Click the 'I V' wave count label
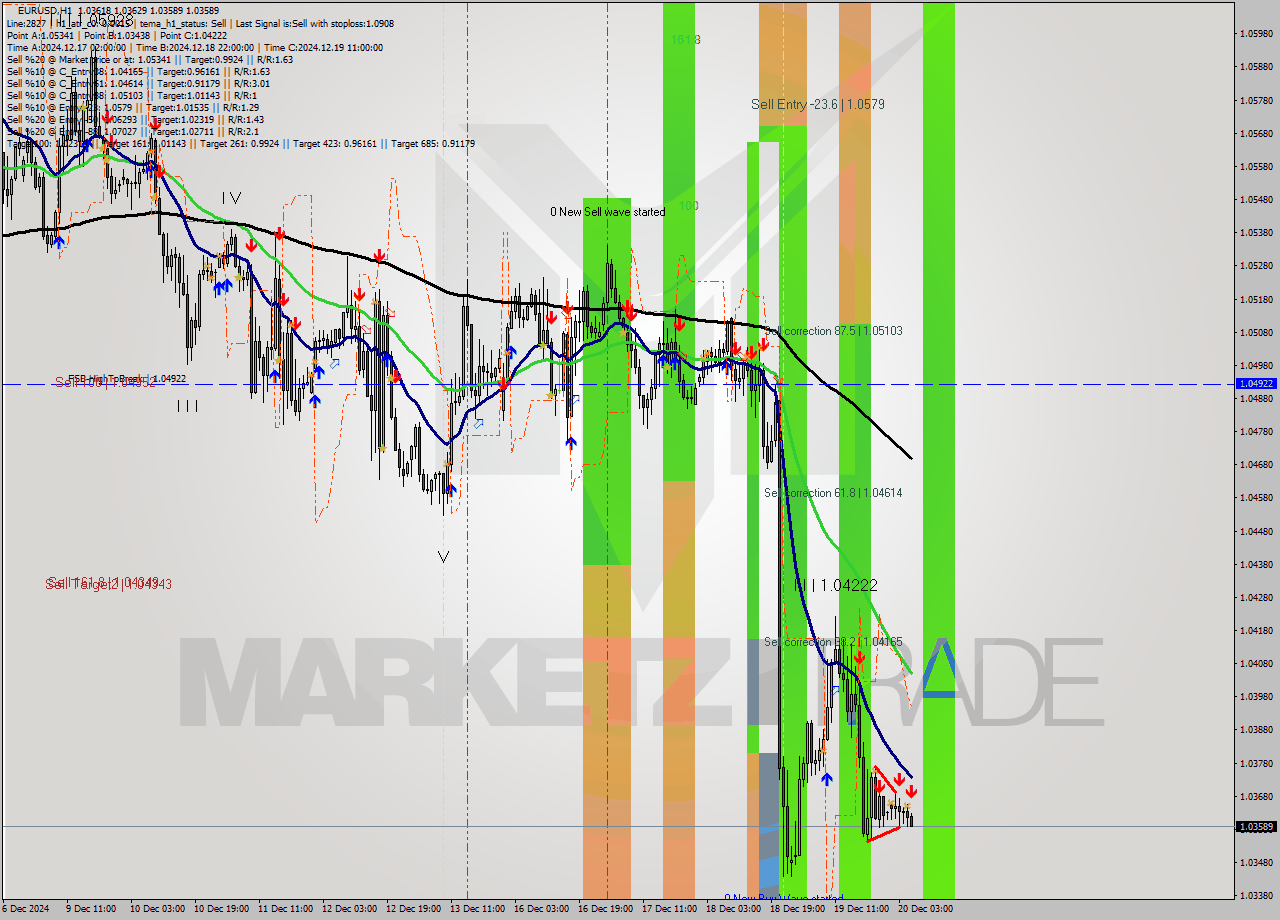The width and height of the screenshot is (1280, 920). [231, 198]
